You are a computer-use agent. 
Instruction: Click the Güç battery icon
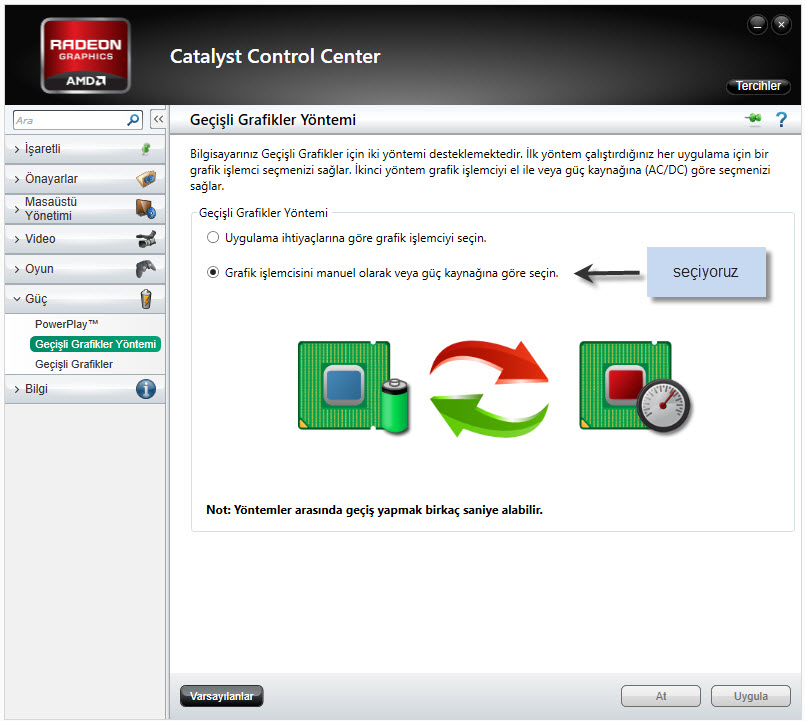pyautogui.click(x=146, y=299)
